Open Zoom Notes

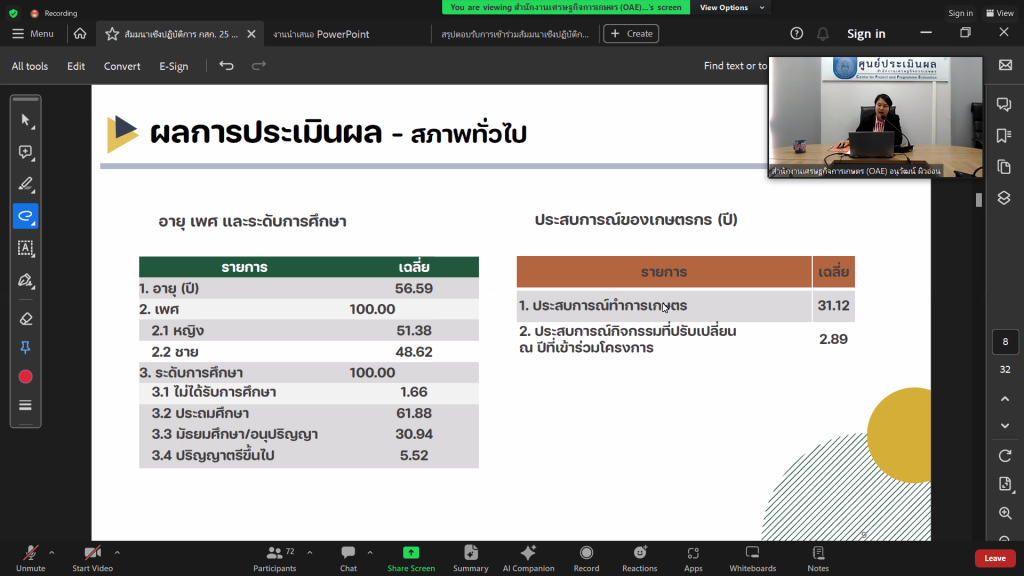pyautogui.click(x=818, y=559)
